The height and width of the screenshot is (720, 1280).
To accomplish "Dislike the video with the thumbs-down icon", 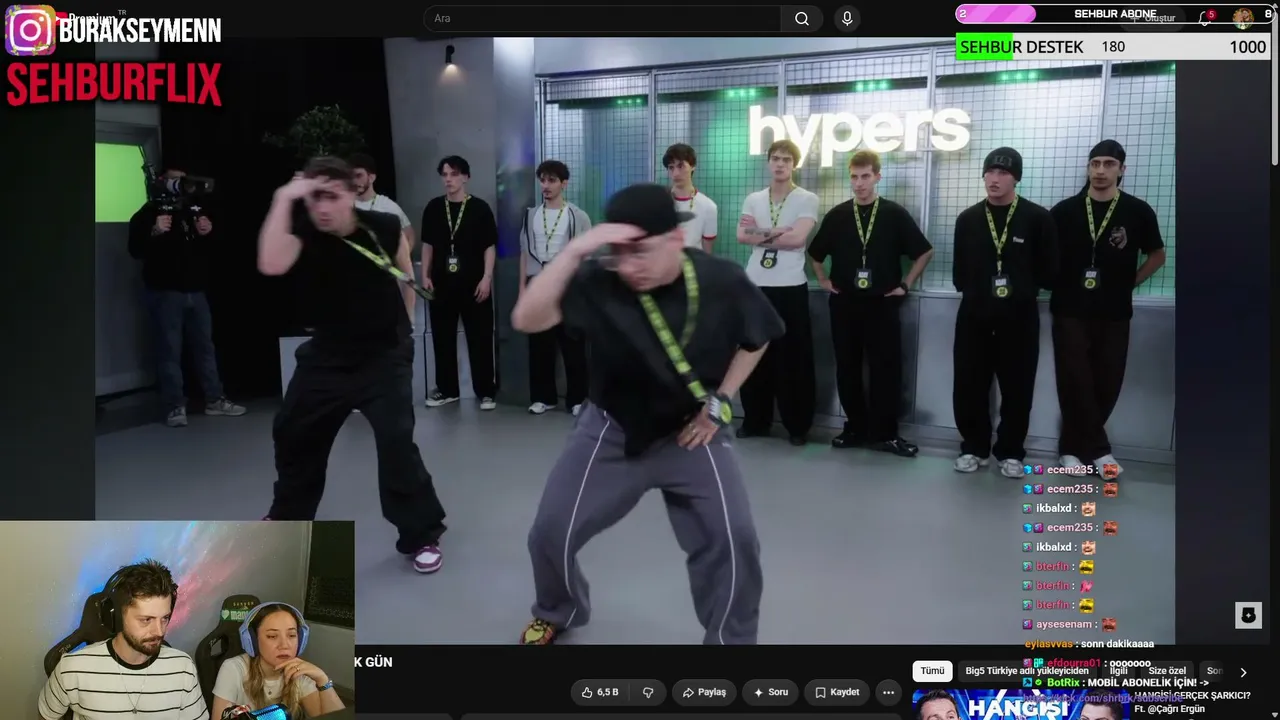I will tap(648, 692).
